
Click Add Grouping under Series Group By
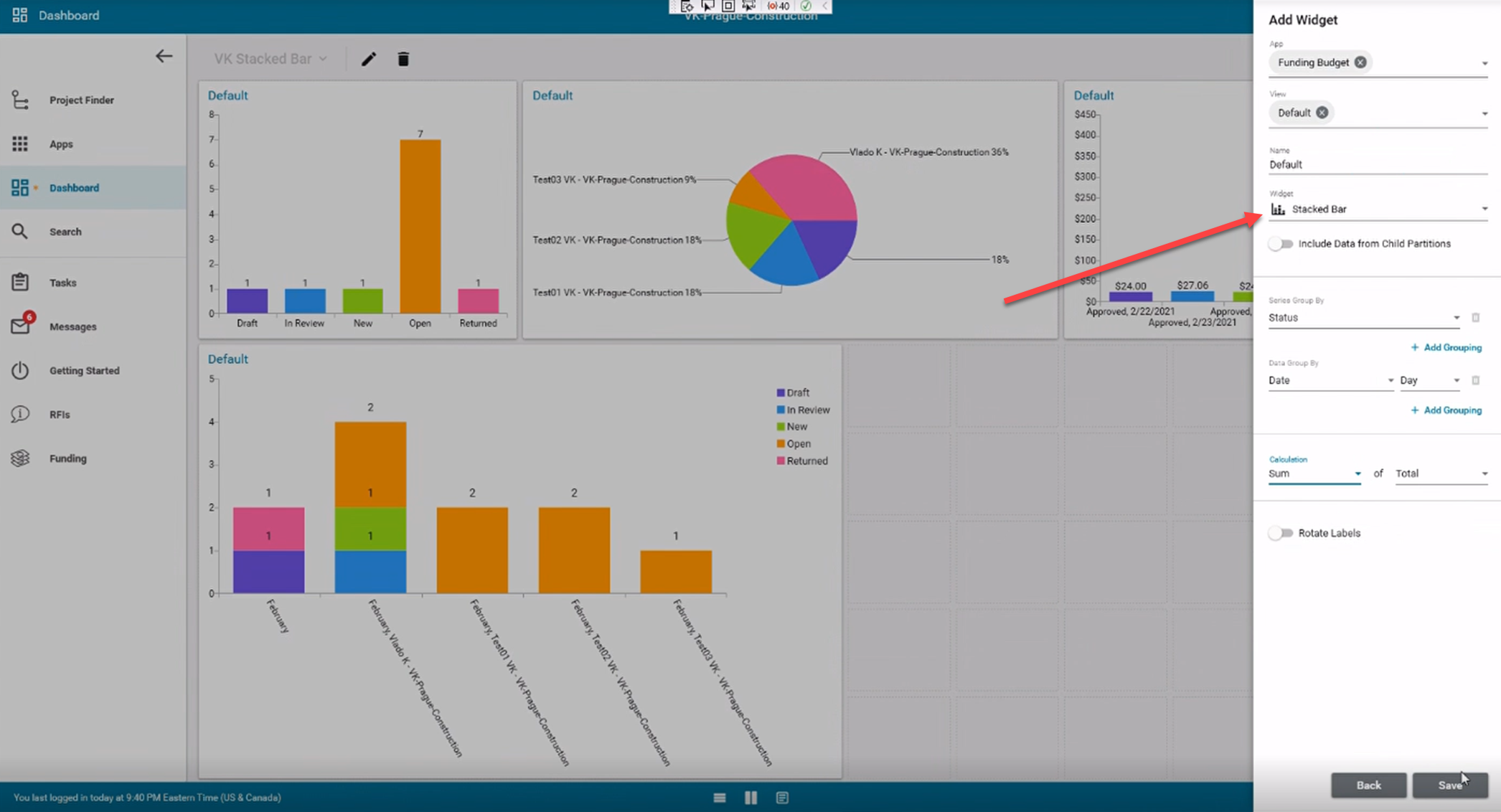coord(1446,347)
